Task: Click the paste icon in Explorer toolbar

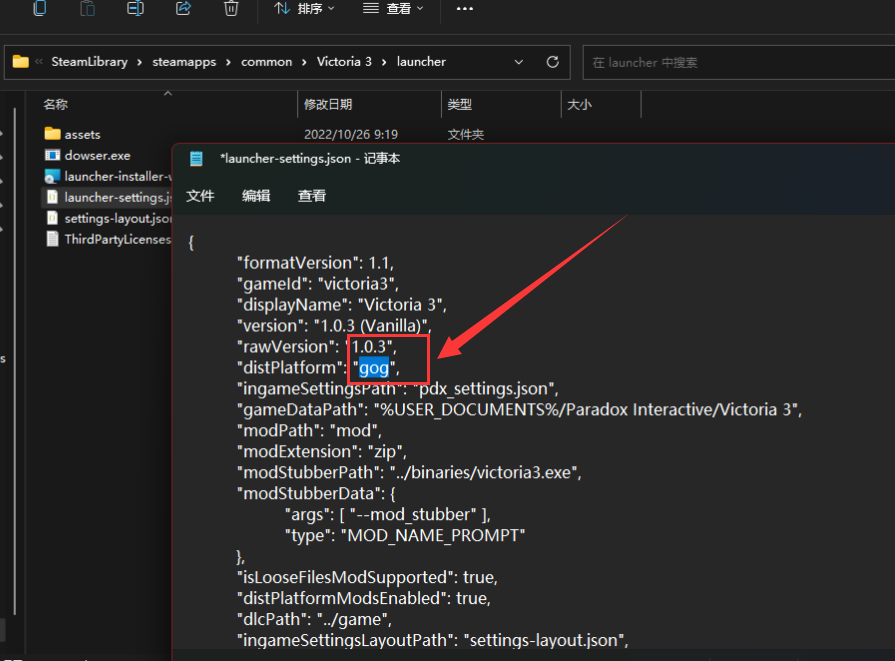Action: click(x=87, y=8)
